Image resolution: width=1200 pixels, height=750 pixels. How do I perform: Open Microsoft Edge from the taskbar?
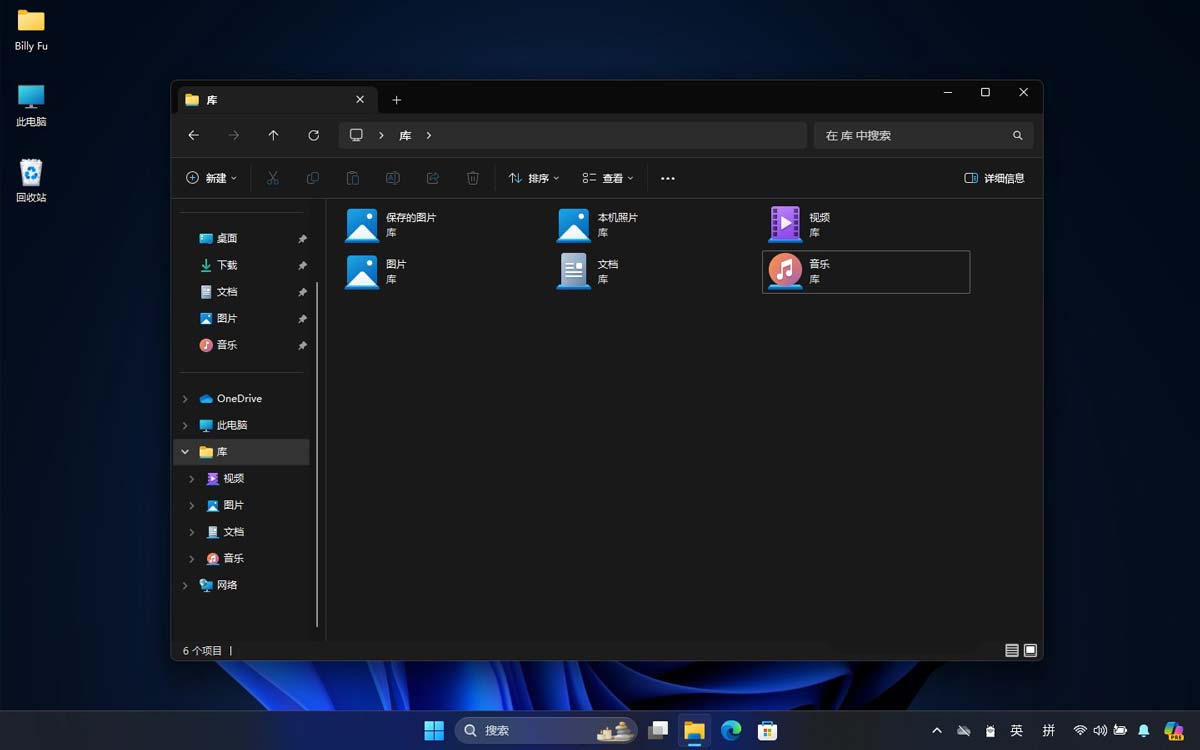coord(731,730)
